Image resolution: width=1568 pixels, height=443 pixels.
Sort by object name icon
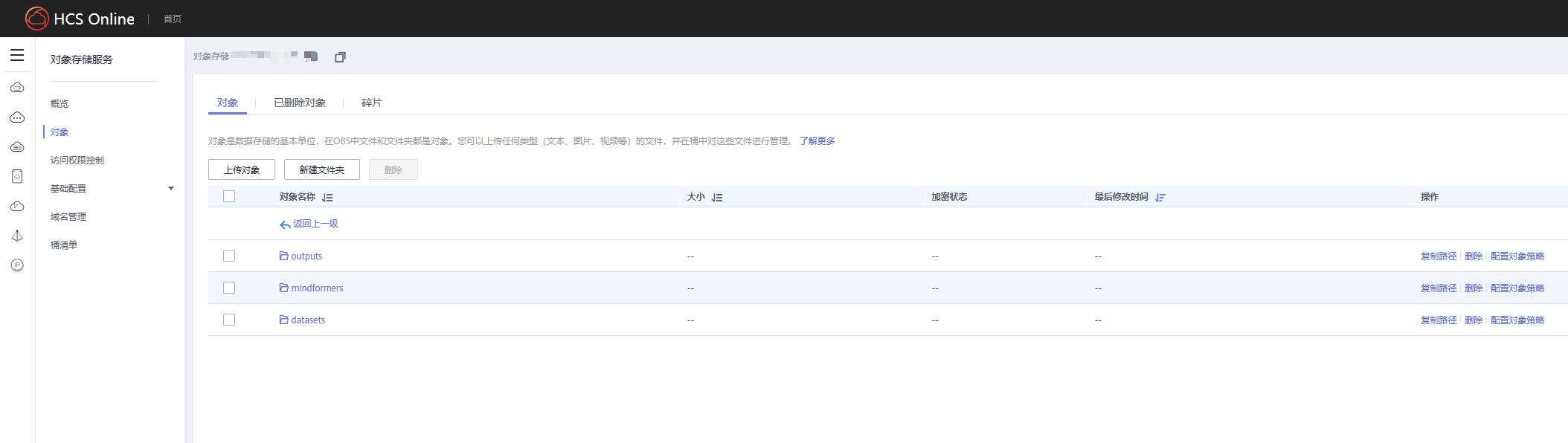click(x=327, y=197)
